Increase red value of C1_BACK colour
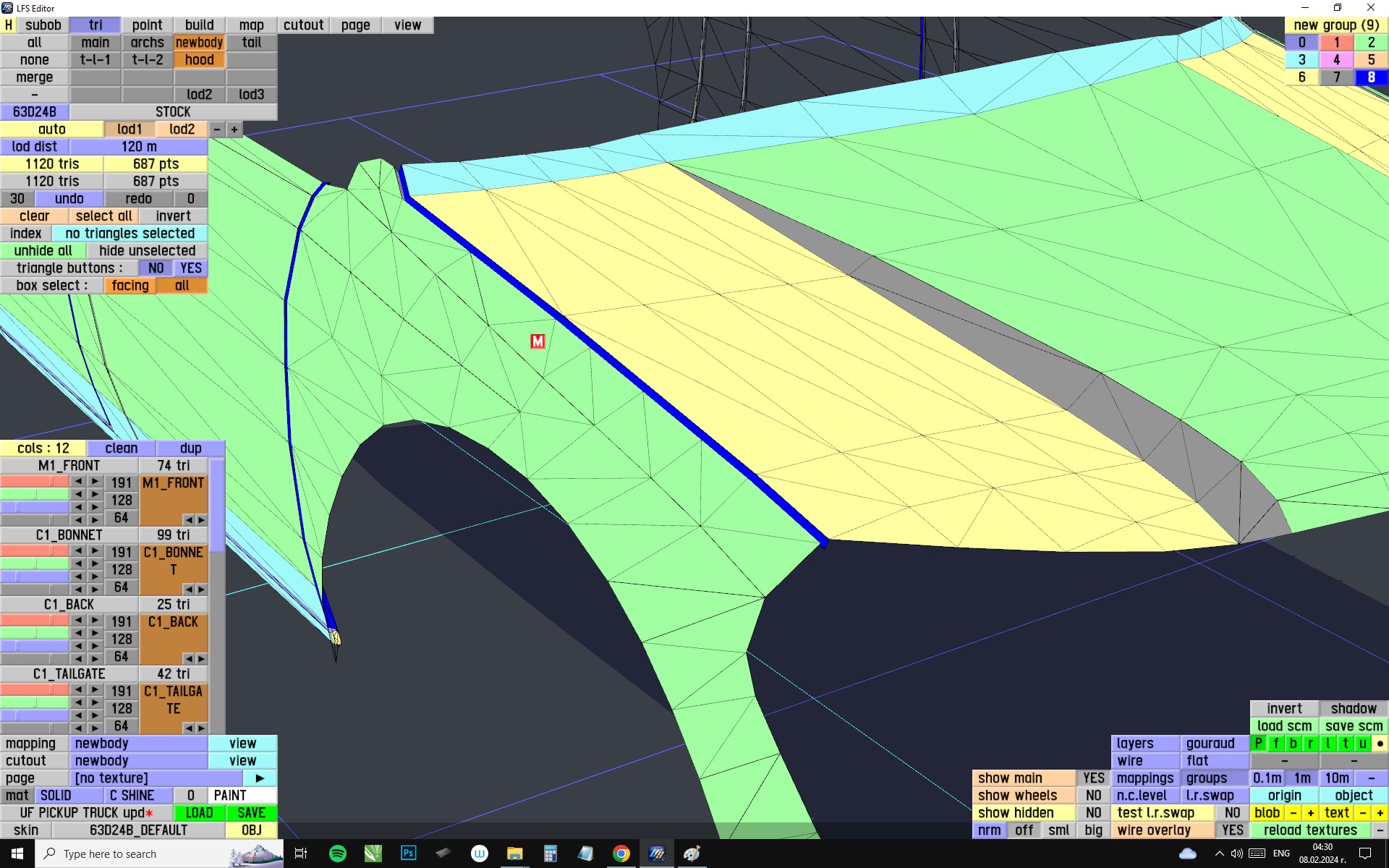1389x868 pixels. [95, 621]
